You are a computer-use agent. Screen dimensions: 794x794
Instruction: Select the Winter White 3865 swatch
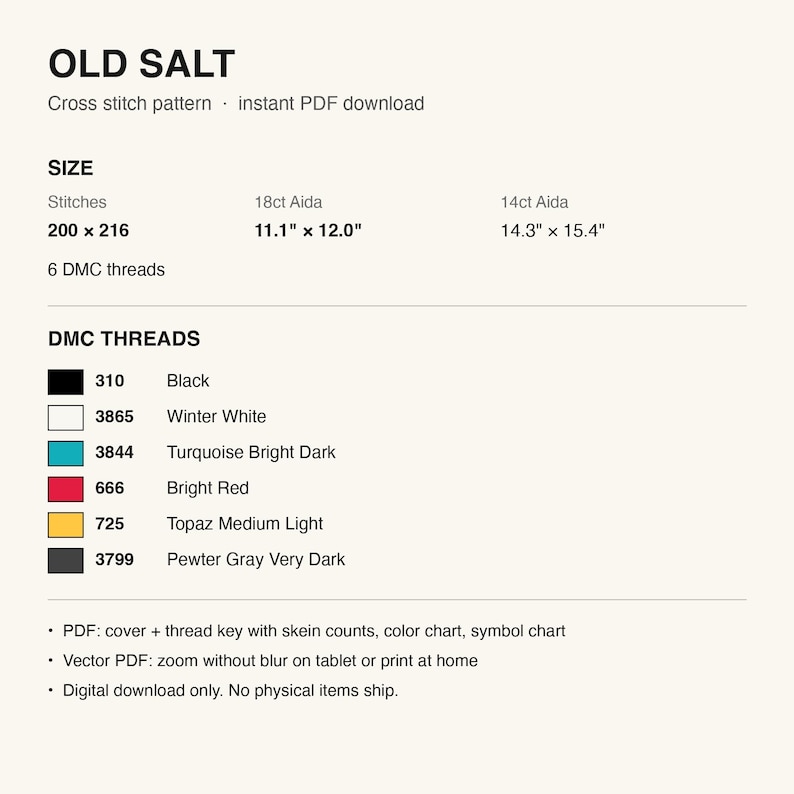point(66,418)
